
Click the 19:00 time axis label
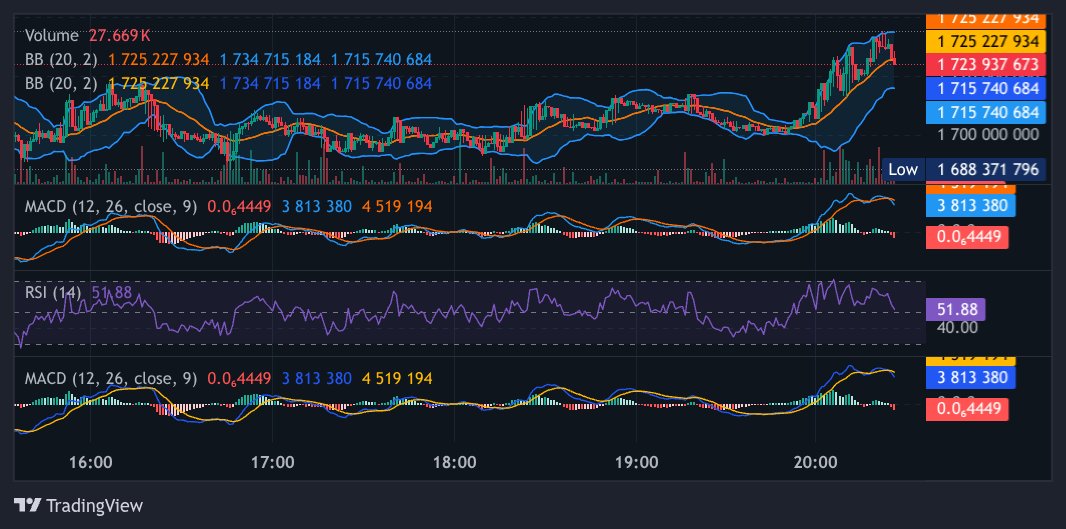click(637, 462)
